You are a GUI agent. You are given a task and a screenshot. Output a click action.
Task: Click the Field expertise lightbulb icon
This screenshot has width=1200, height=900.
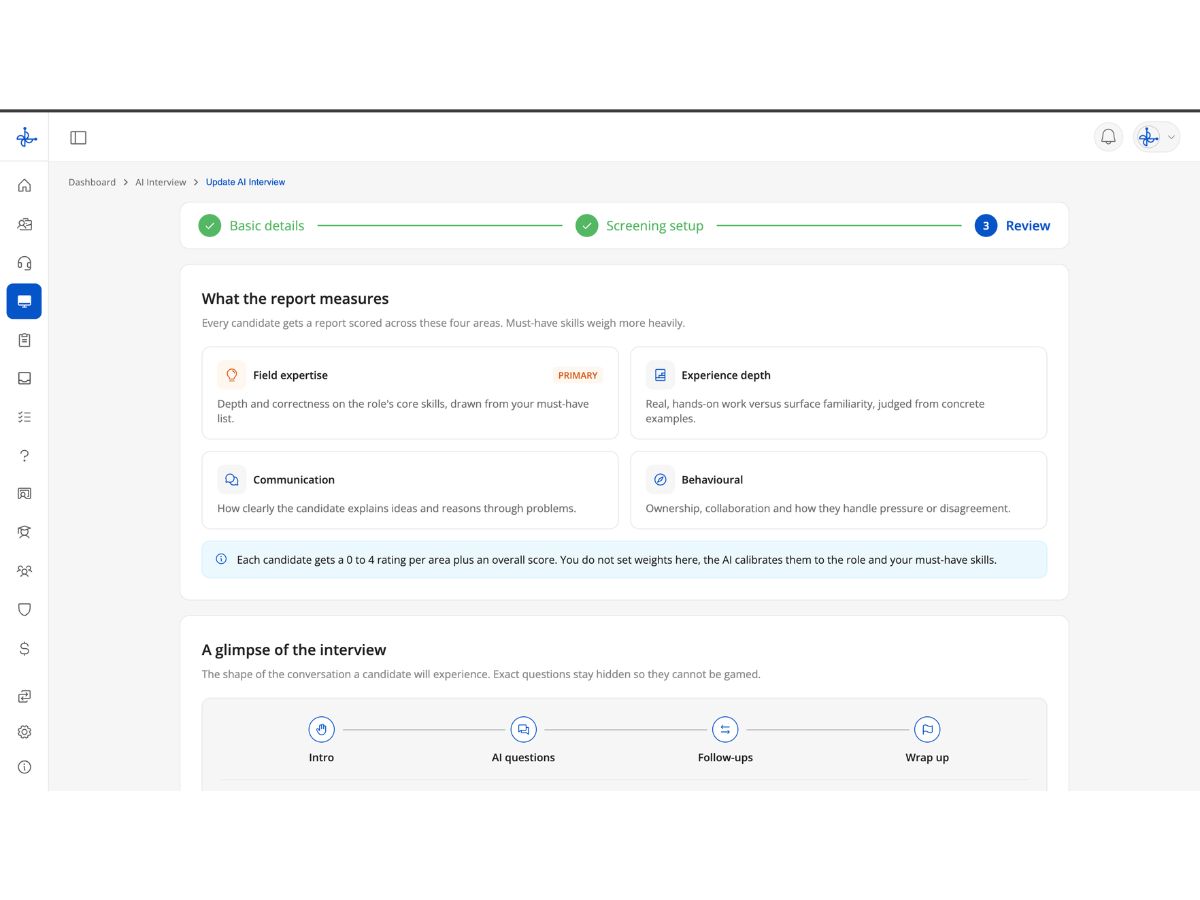pyautogui.click(x=232, y=375)
